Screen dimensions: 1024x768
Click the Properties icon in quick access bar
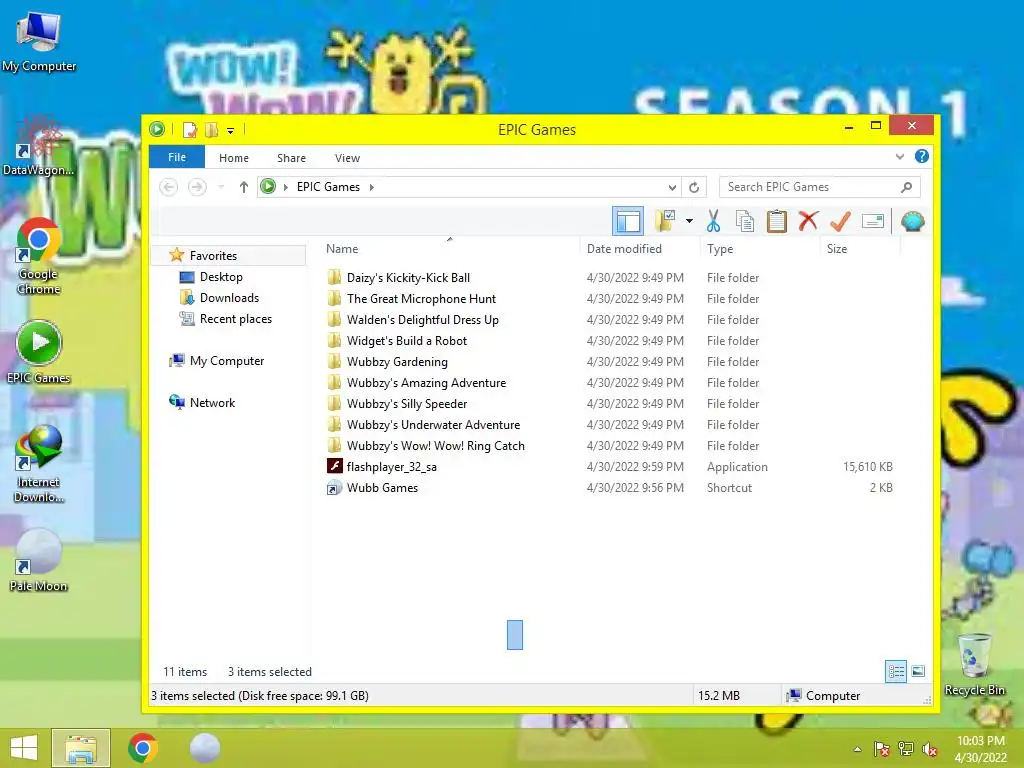(x=190, y=129)
